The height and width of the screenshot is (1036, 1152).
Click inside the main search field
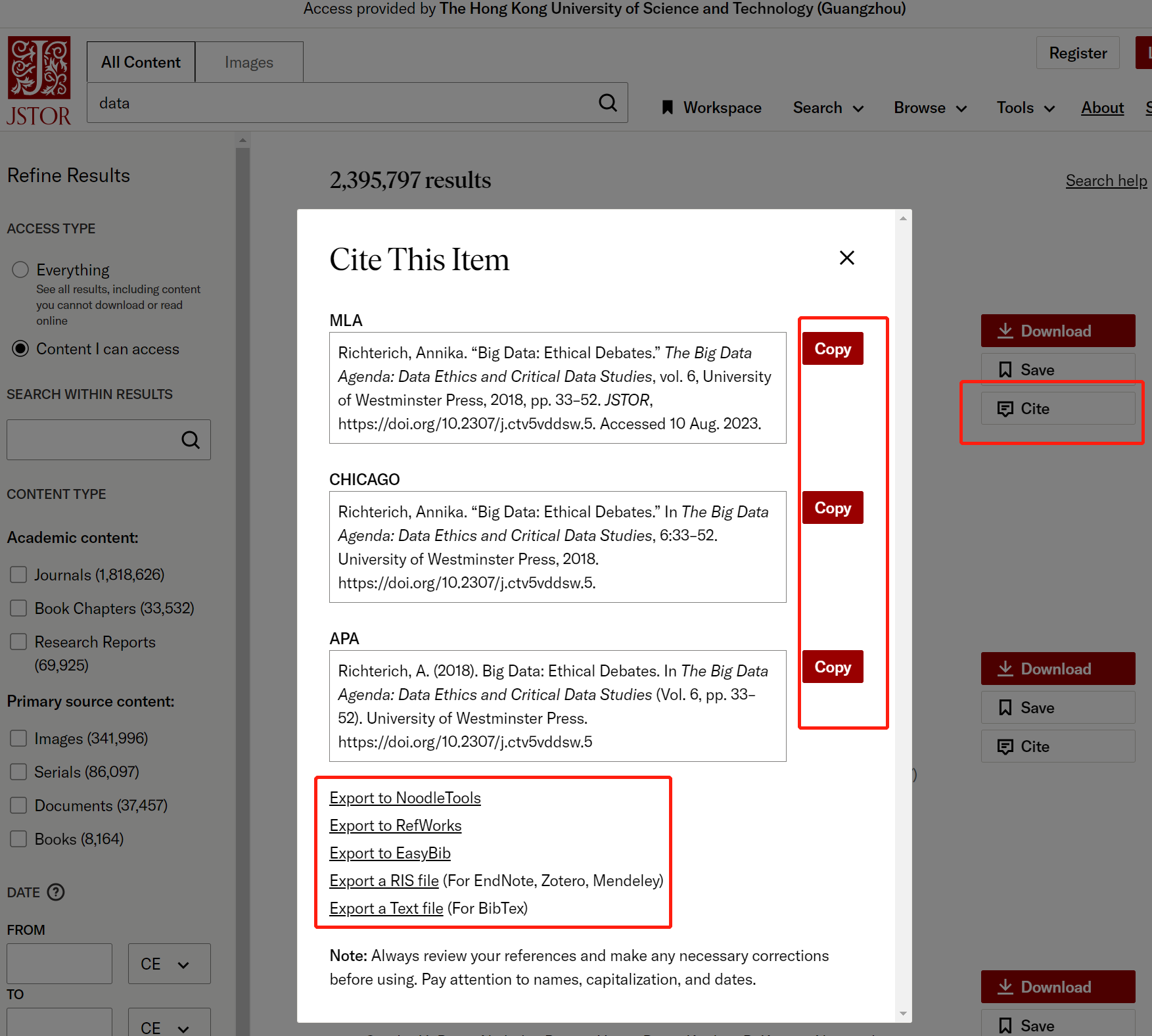coord(329,103)
